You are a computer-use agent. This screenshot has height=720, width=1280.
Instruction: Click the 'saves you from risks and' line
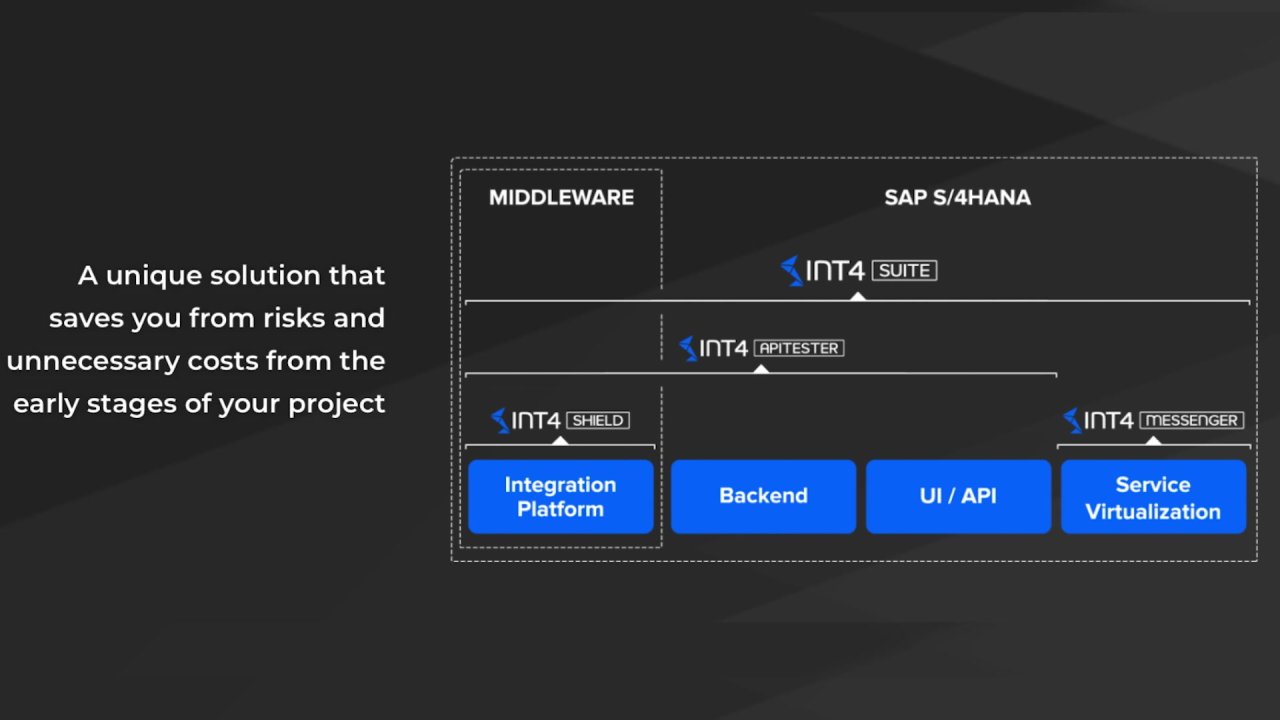(x=217, y=318)
